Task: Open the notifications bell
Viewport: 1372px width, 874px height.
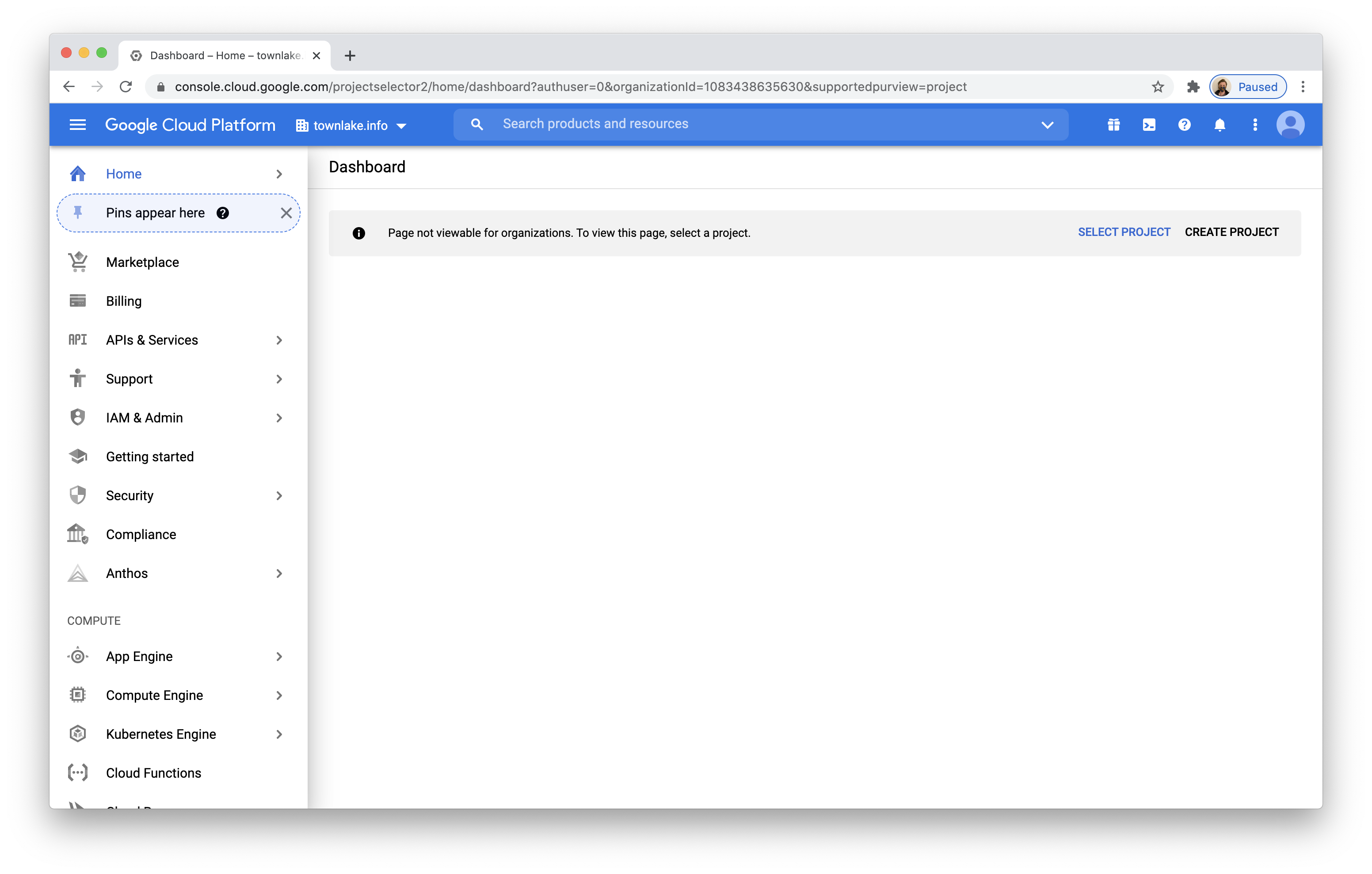Action: pos(1220,125)
